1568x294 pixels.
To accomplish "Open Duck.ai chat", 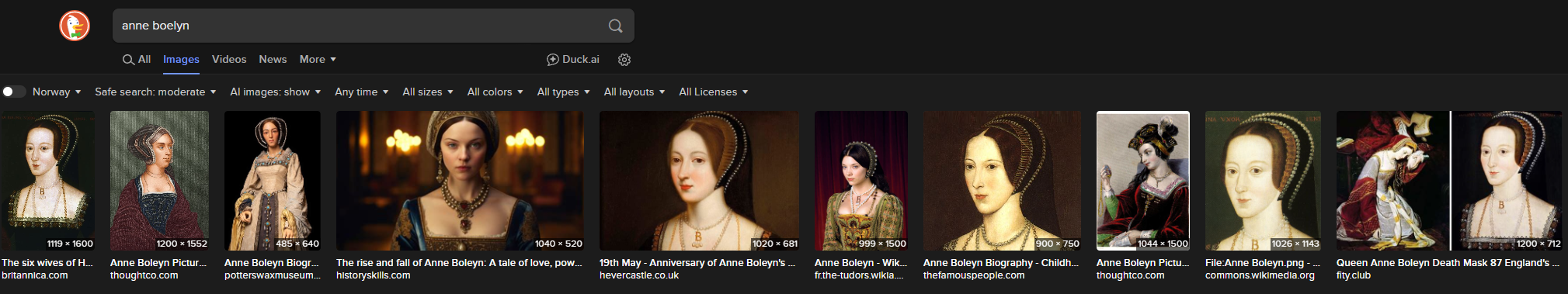I will 573,60.
